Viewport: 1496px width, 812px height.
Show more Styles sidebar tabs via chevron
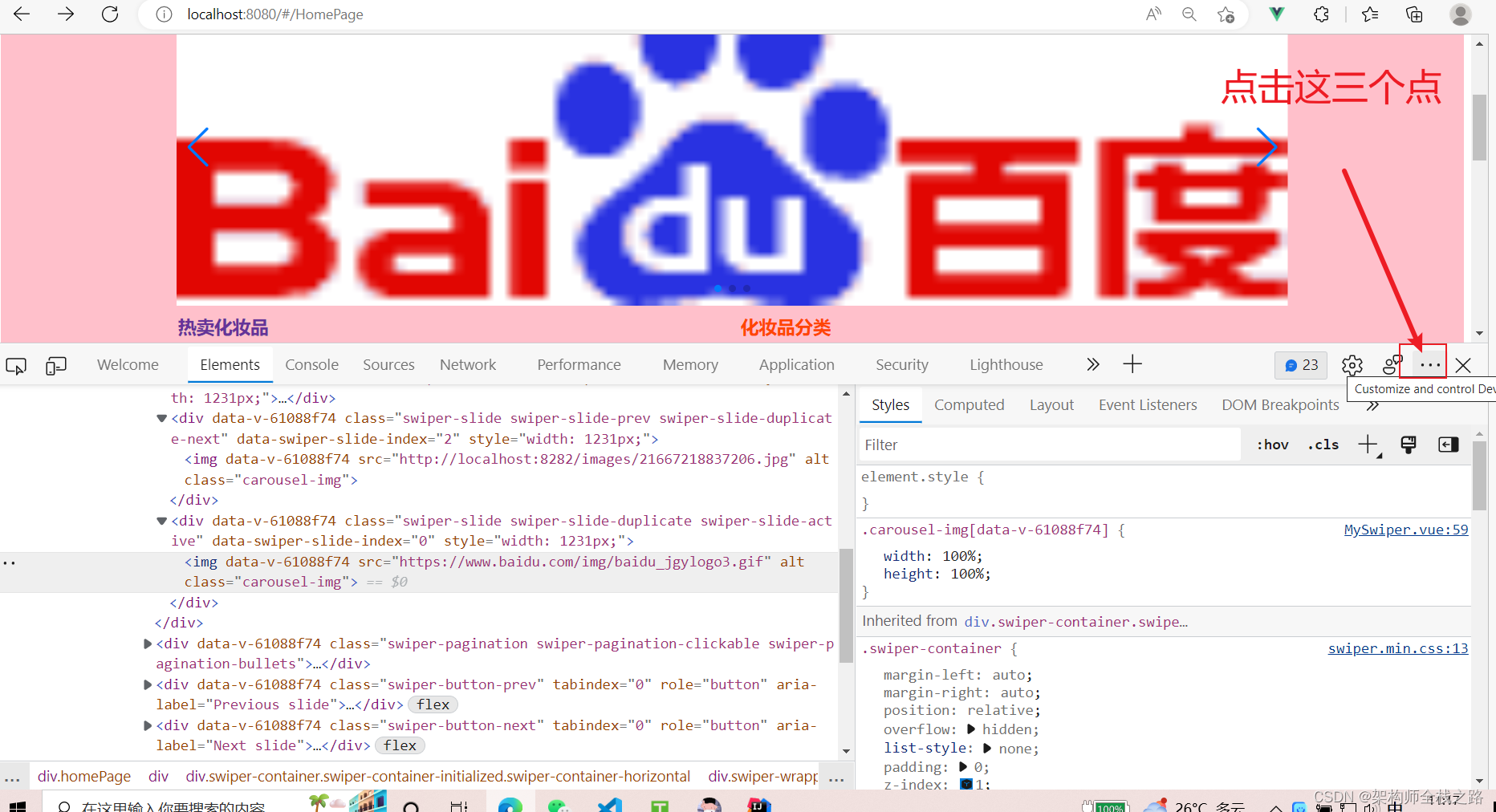pos(1372,406)
